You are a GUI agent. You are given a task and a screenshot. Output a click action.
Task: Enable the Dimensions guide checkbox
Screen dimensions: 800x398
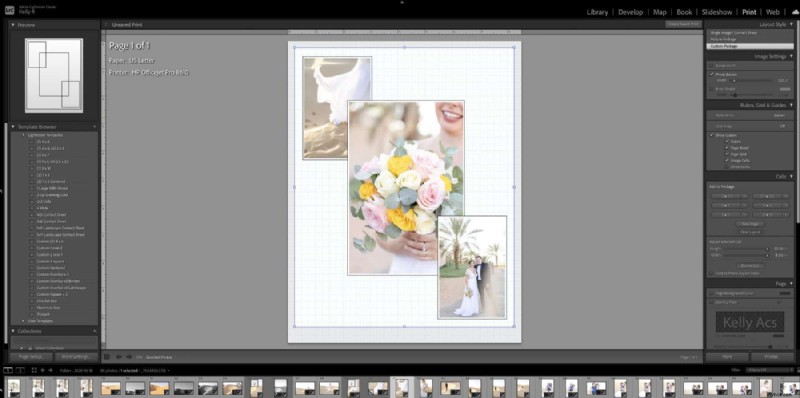pyautogui.click(x=727, y=166)
